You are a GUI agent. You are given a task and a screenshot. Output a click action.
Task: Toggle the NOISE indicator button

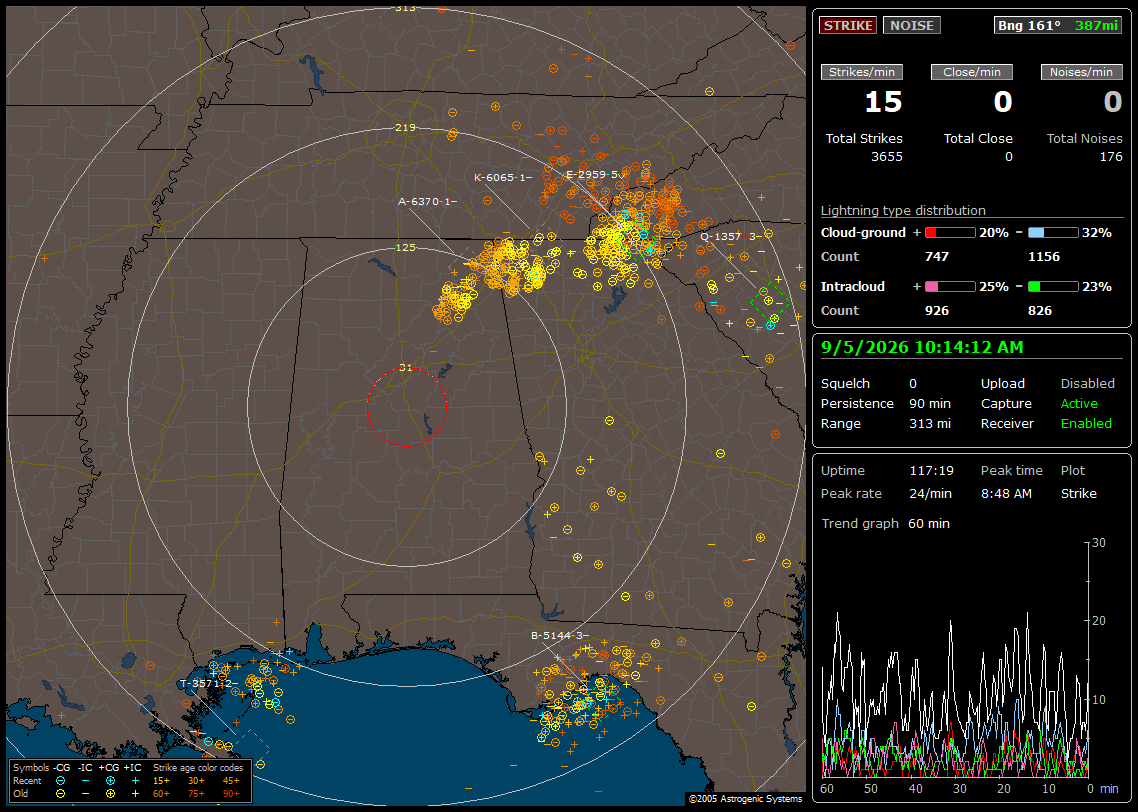click(912, 25)
